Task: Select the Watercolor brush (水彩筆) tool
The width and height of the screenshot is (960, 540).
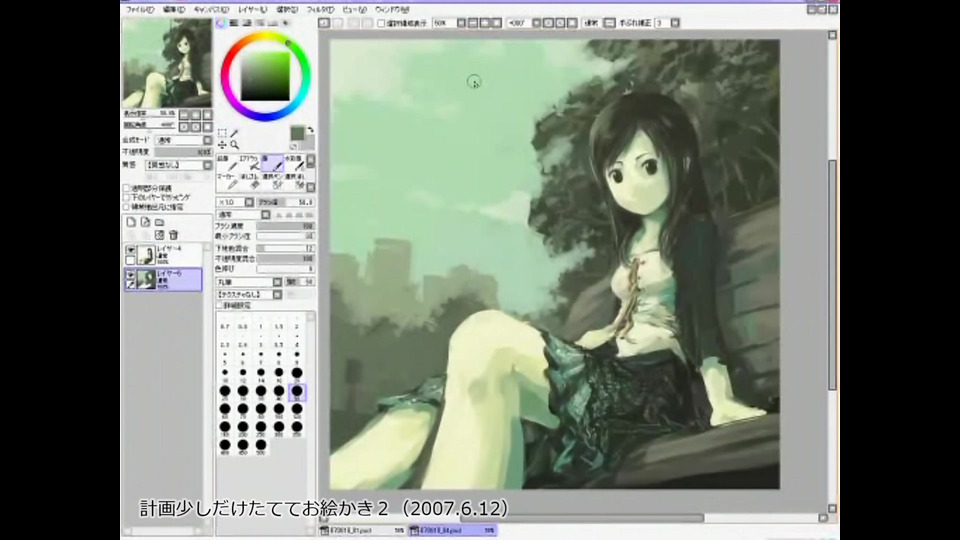Action: 294,163
